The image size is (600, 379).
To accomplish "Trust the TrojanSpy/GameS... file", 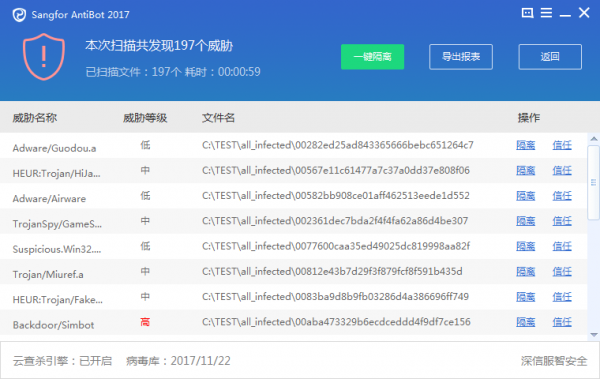I will 562,221.
